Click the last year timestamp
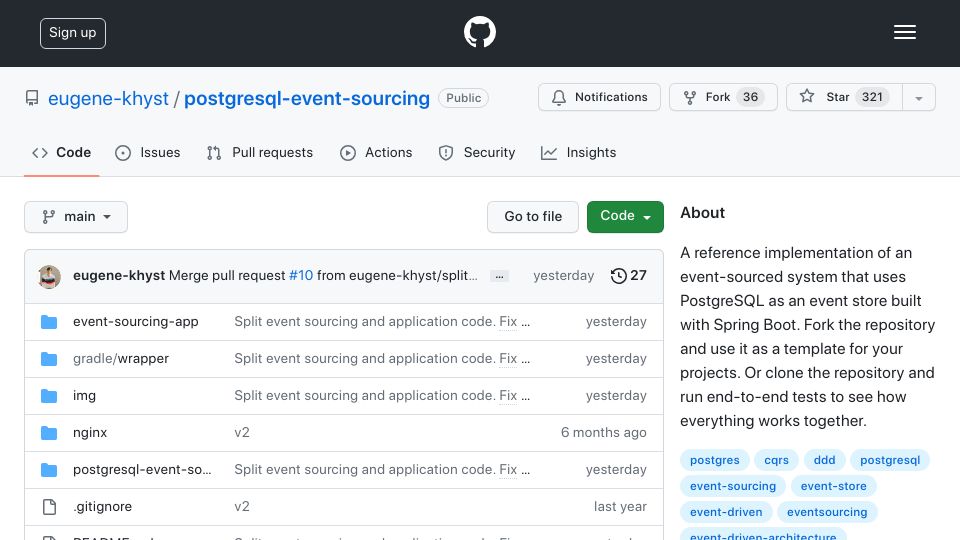This screenshot has height=540, width=960. (620, 506)
